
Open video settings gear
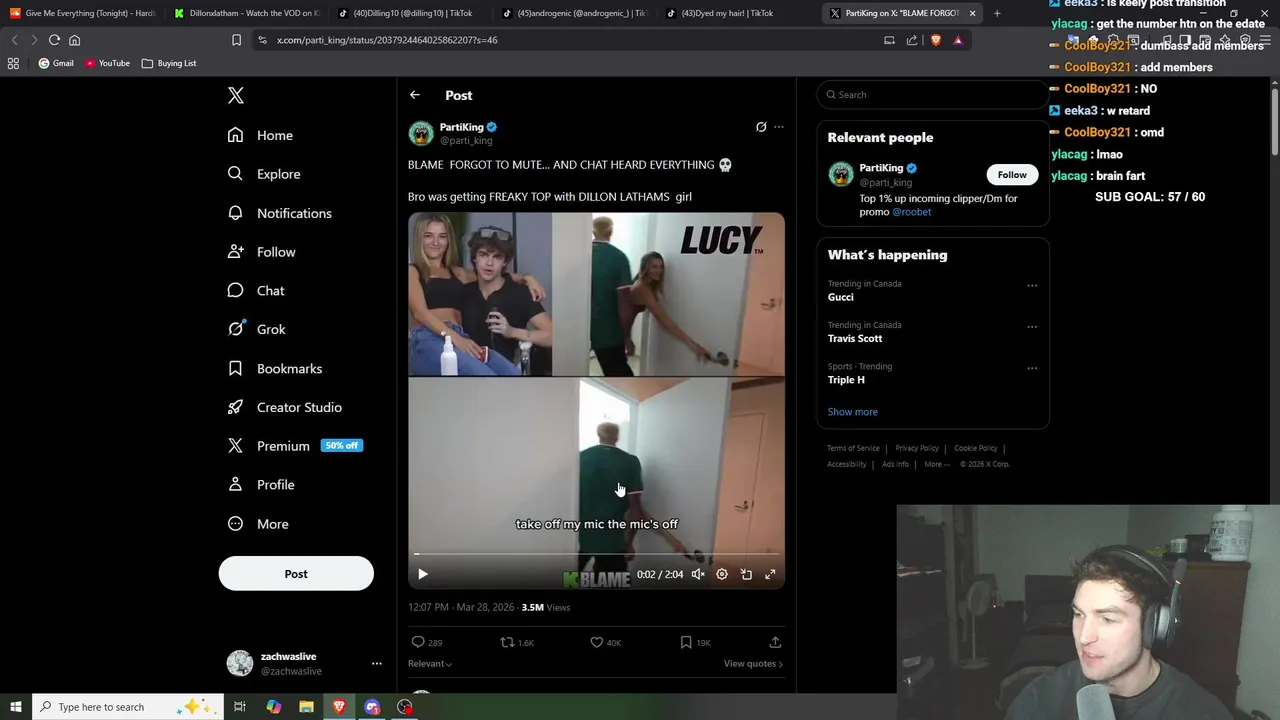coord(722,574)
